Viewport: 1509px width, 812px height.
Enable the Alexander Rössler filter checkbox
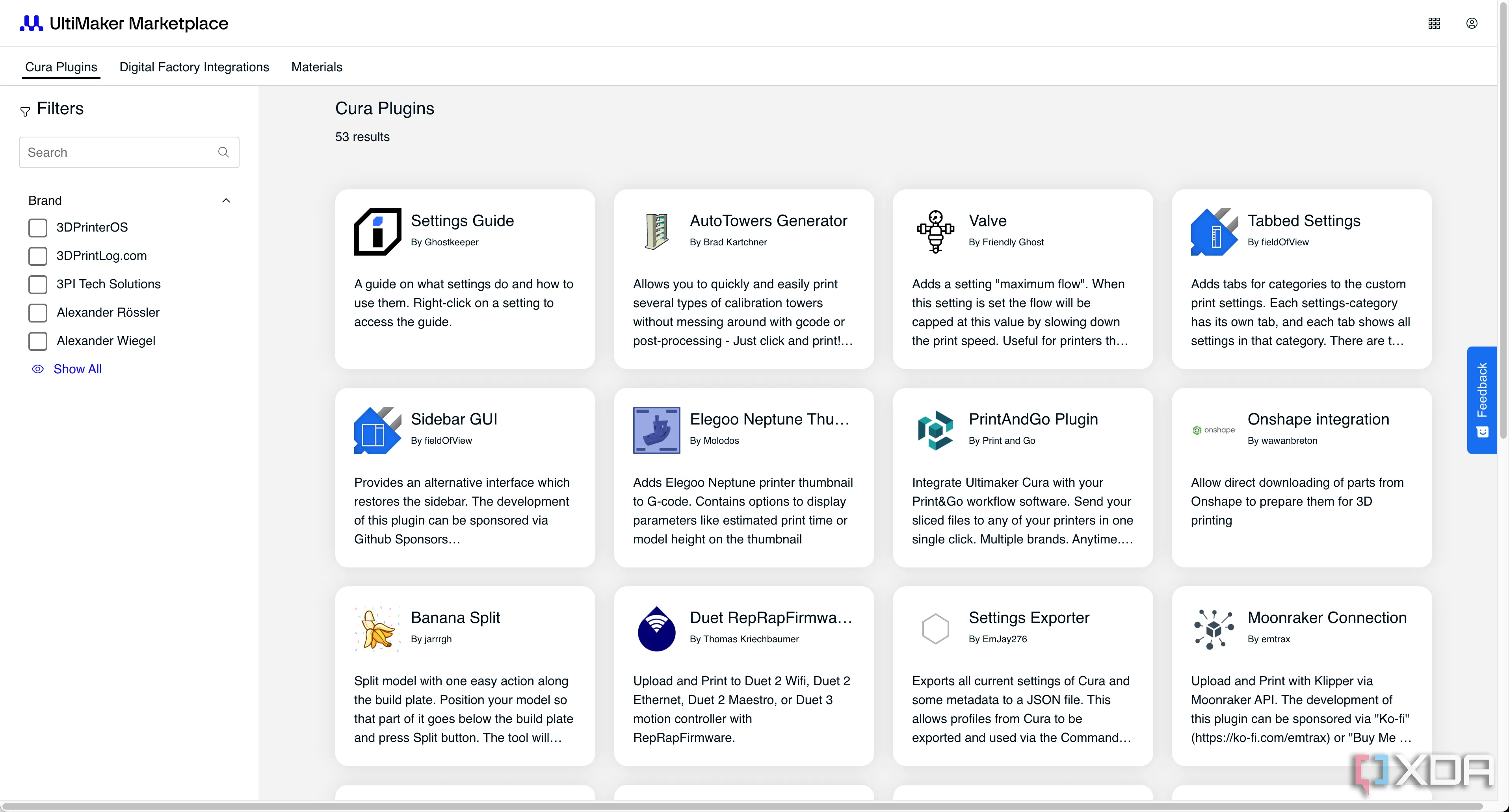[38, 313]
